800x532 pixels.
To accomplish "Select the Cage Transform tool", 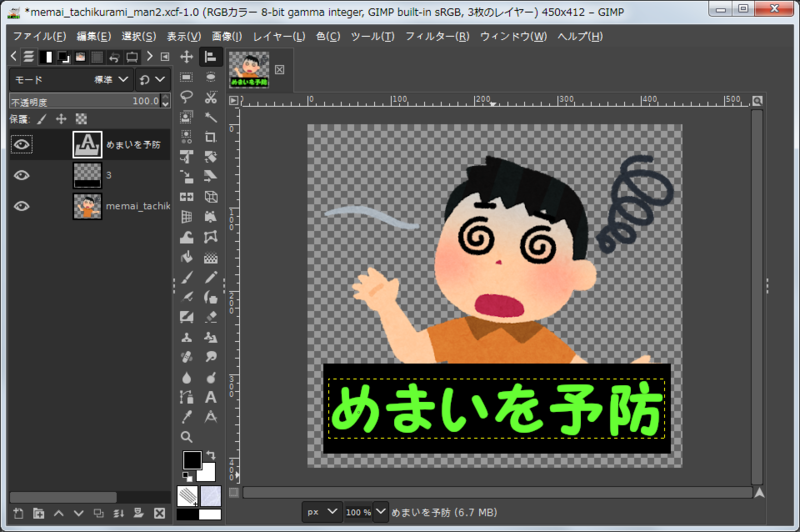I will point(211,237).
